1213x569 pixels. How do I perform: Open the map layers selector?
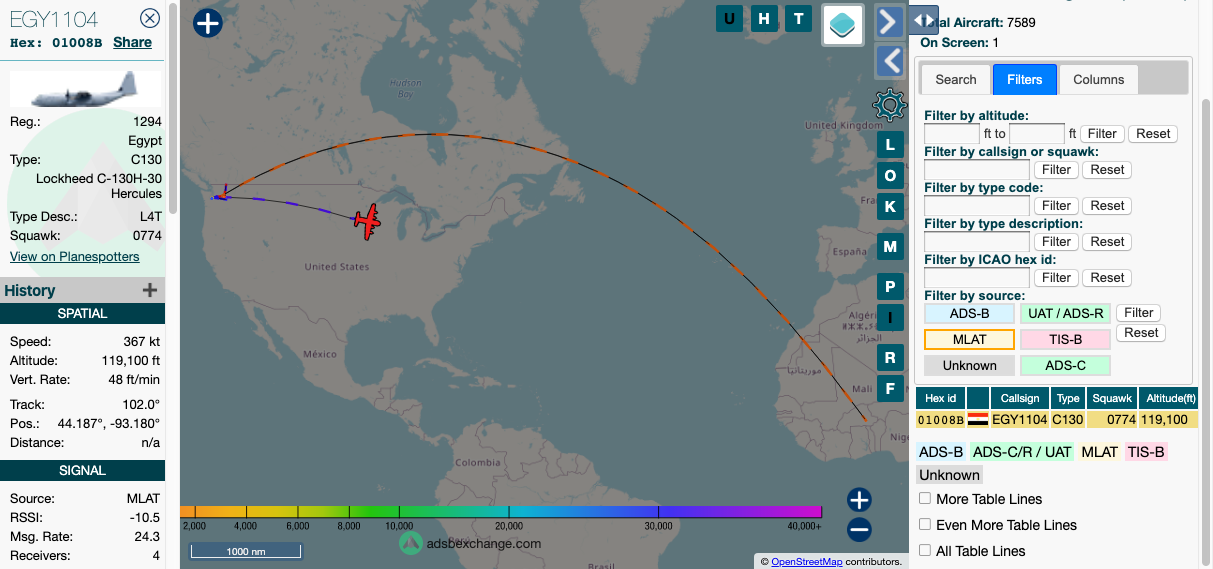[843, 25]
